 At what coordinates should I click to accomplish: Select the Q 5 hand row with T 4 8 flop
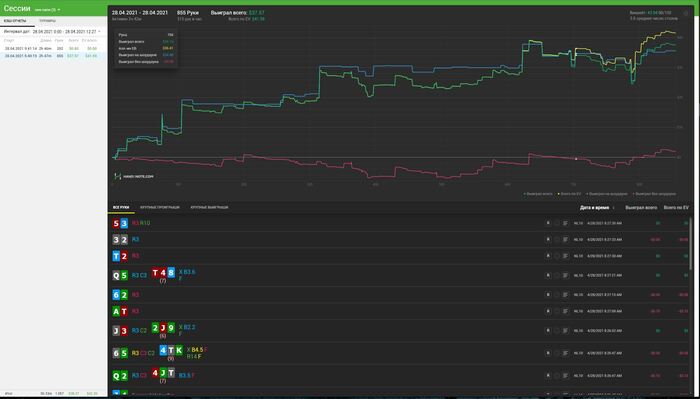[400, 275]
